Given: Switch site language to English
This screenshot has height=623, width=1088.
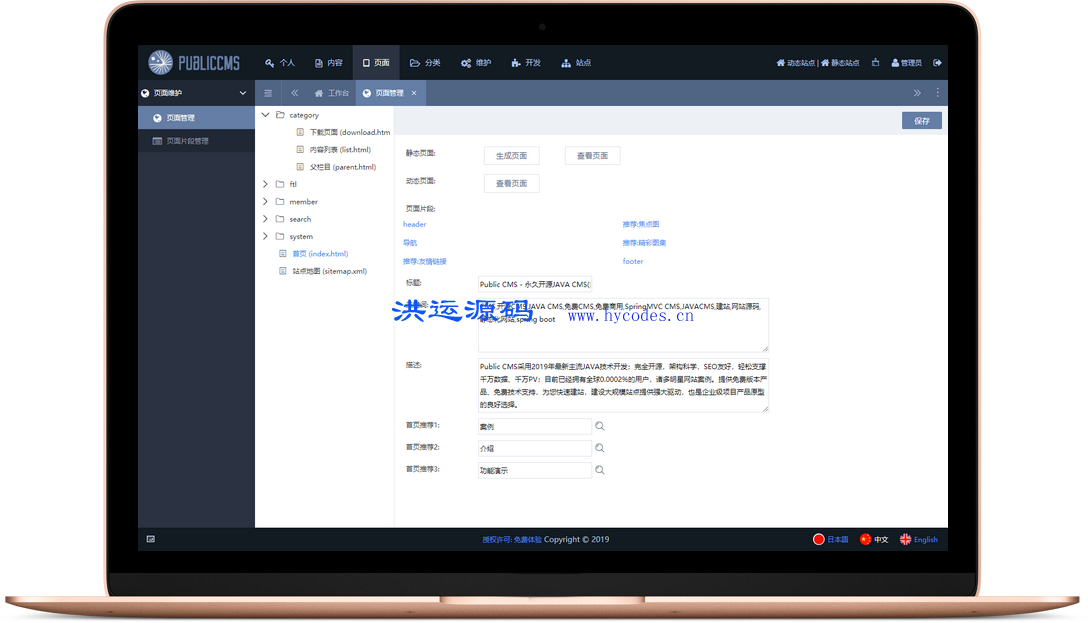Looking at the screenshot, I should pos(918,539).
